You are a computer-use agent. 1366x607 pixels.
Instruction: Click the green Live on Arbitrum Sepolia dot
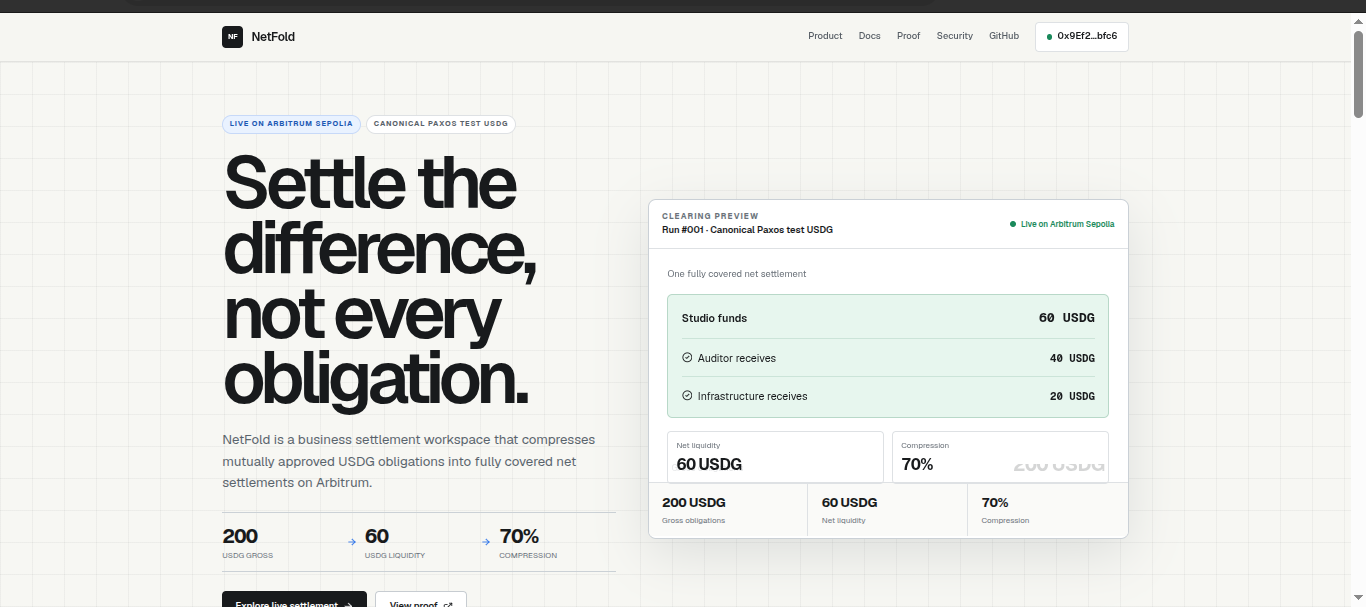pyautogui.click(x=1013, y=224)
